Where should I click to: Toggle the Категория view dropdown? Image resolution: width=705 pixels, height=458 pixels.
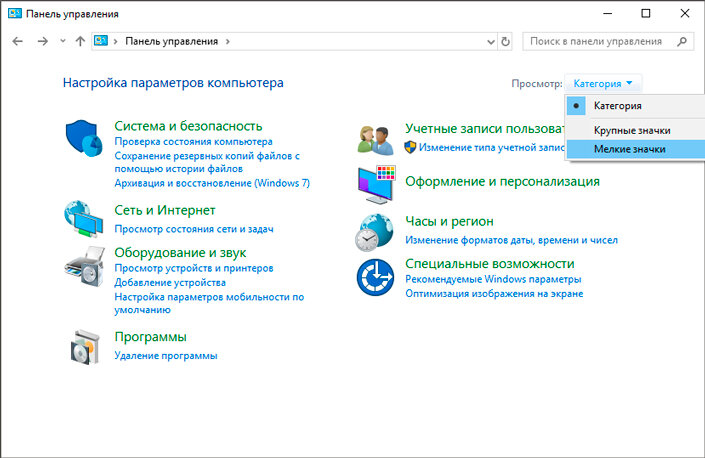pos(603,84)
